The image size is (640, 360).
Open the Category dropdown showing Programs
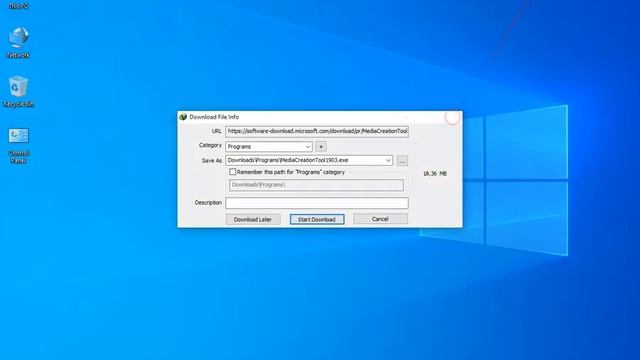pos(269,147)
